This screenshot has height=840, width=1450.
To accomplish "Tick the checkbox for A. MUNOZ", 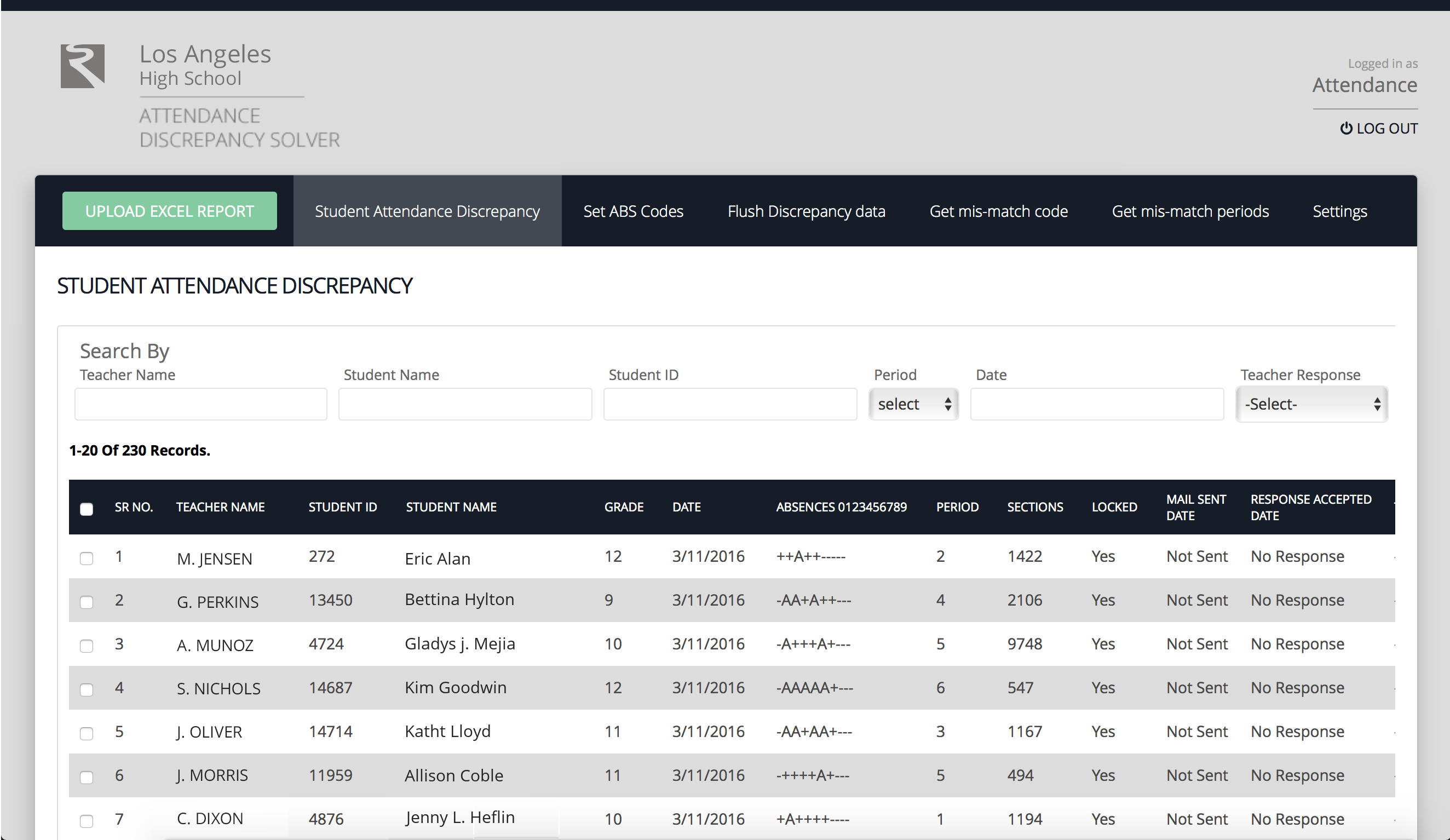I will point(87,646).
